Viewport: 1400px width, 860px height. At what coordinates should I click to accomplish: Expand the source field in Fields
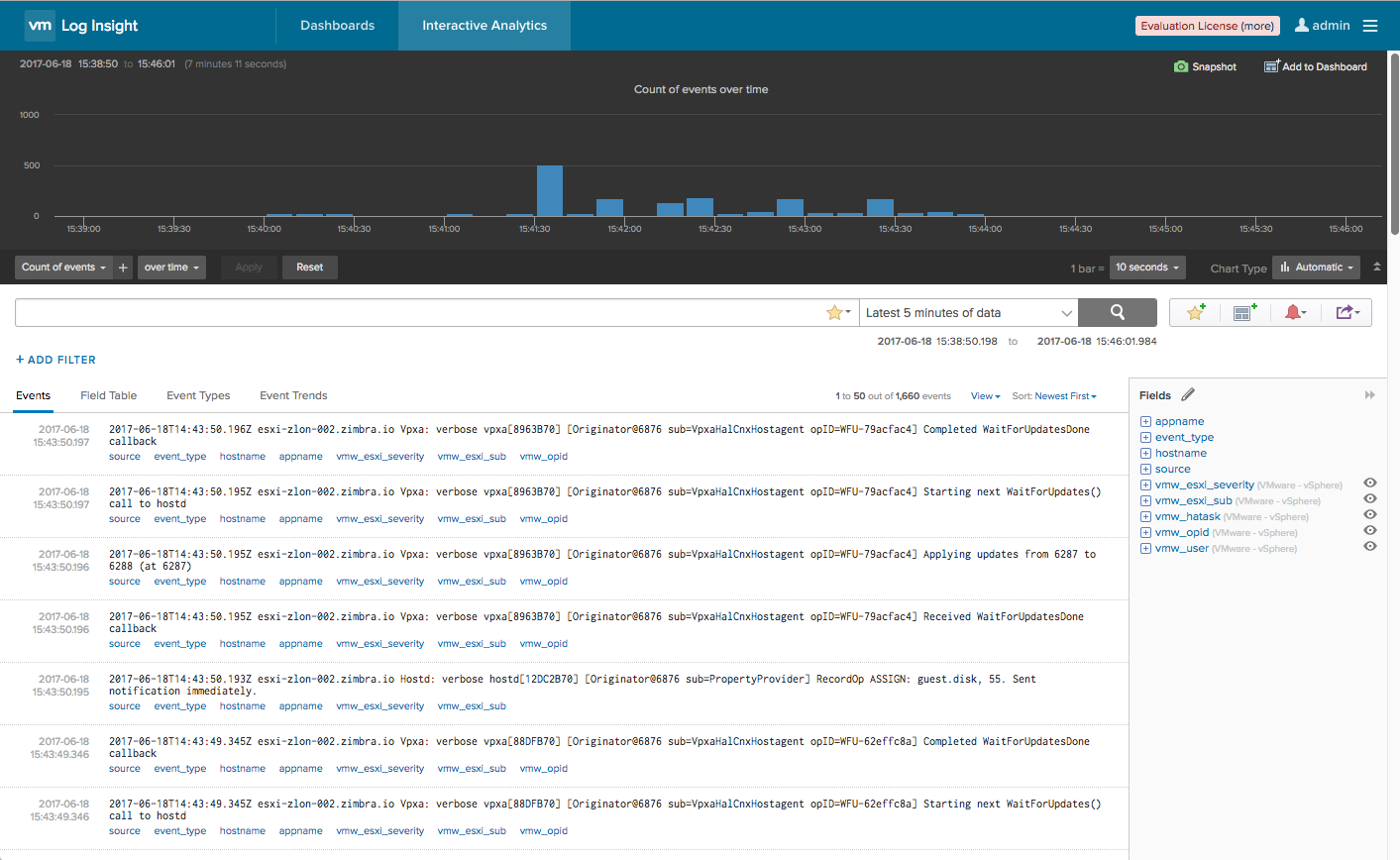click(1145, 469)
